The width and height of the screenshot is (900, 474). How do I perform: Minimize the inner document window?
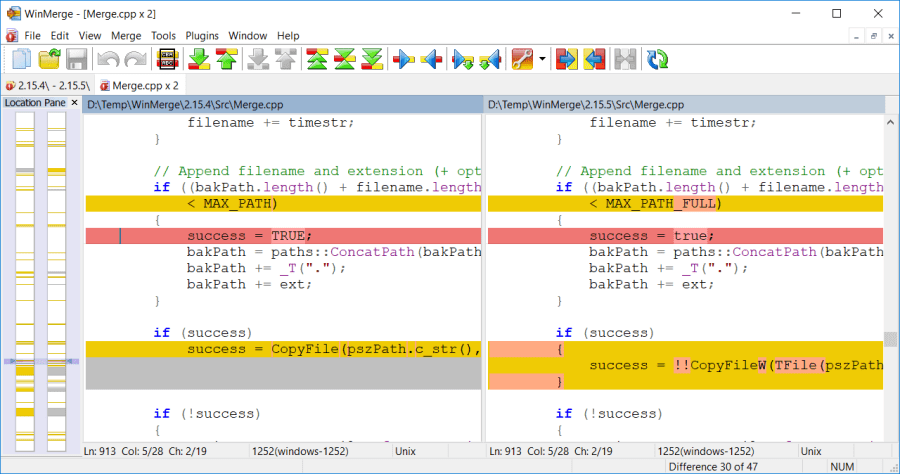point(856,36)
